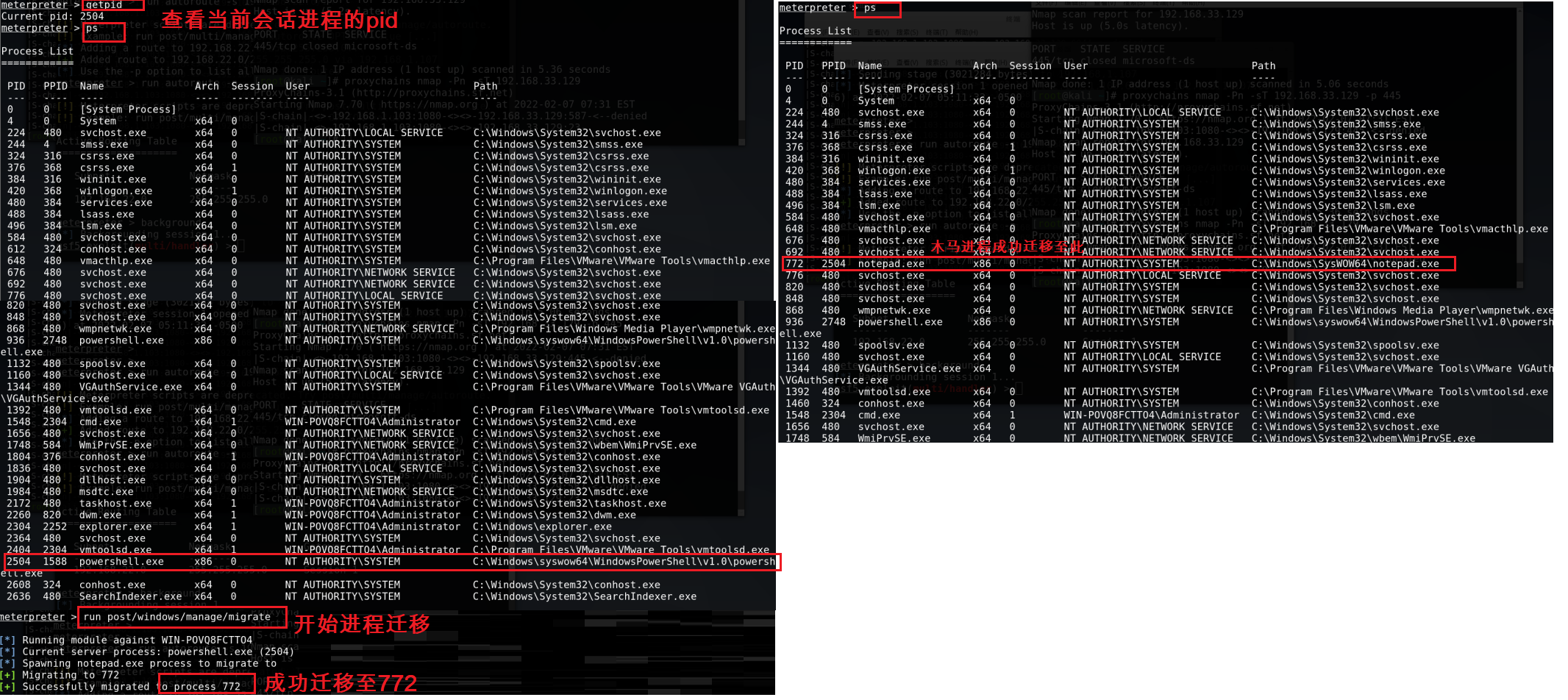Click PPID column header in left terminal
Image resolution: width=1568 pixels, height=700 pixels.
pyautogui.click(x=55, y=86)
